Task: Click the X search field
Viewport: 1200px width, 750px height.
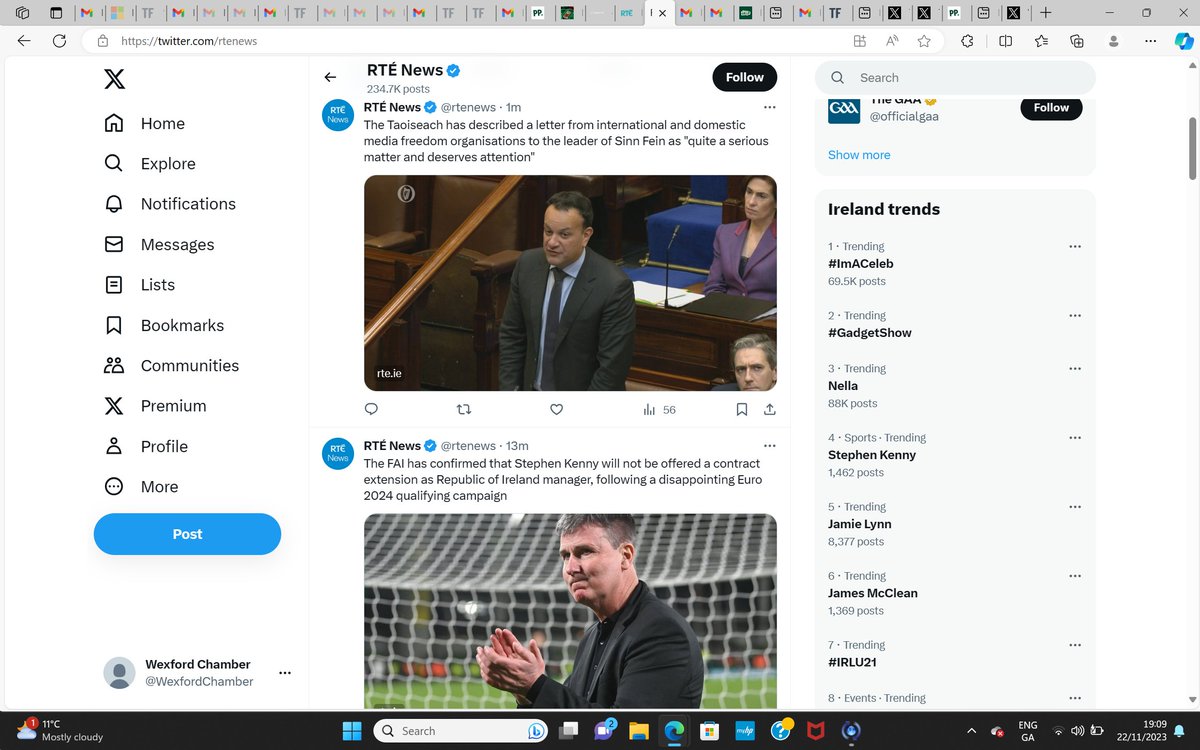Action: tap(955, 77)
